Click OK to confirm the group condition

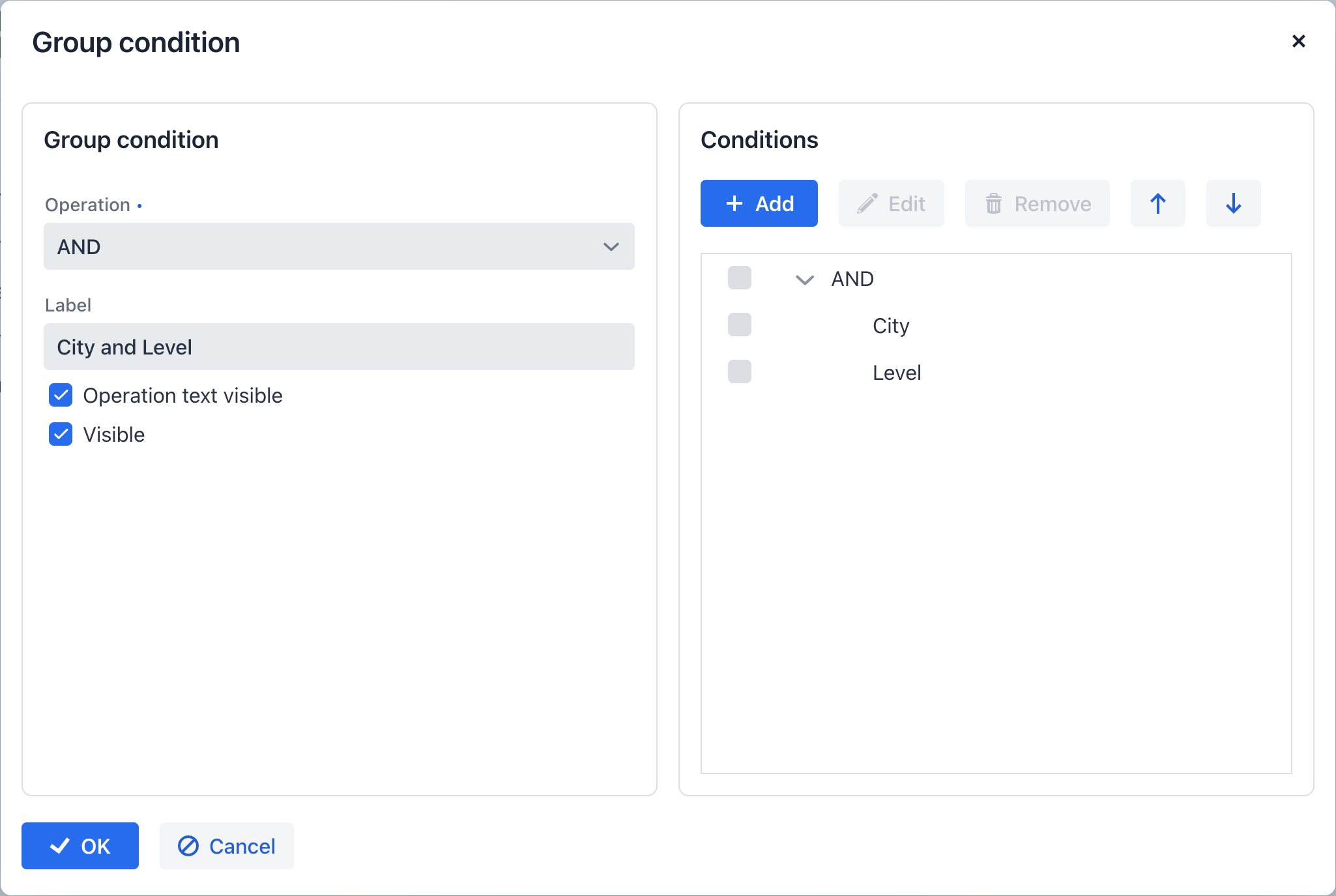tap(80, 846)
